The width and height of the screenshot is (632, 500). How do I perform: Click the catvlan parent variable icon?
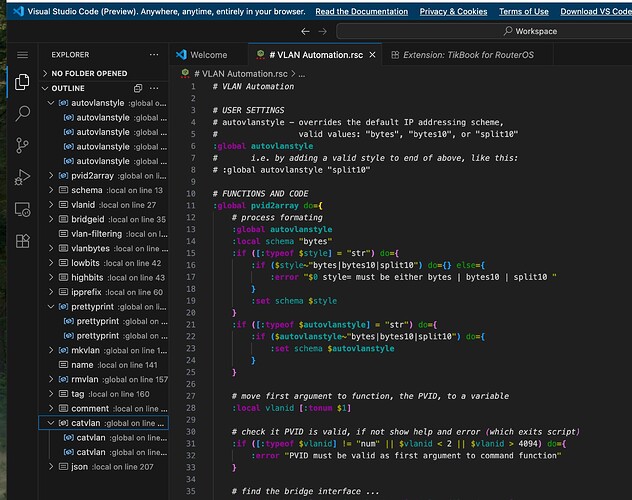(x=63, y=423)
